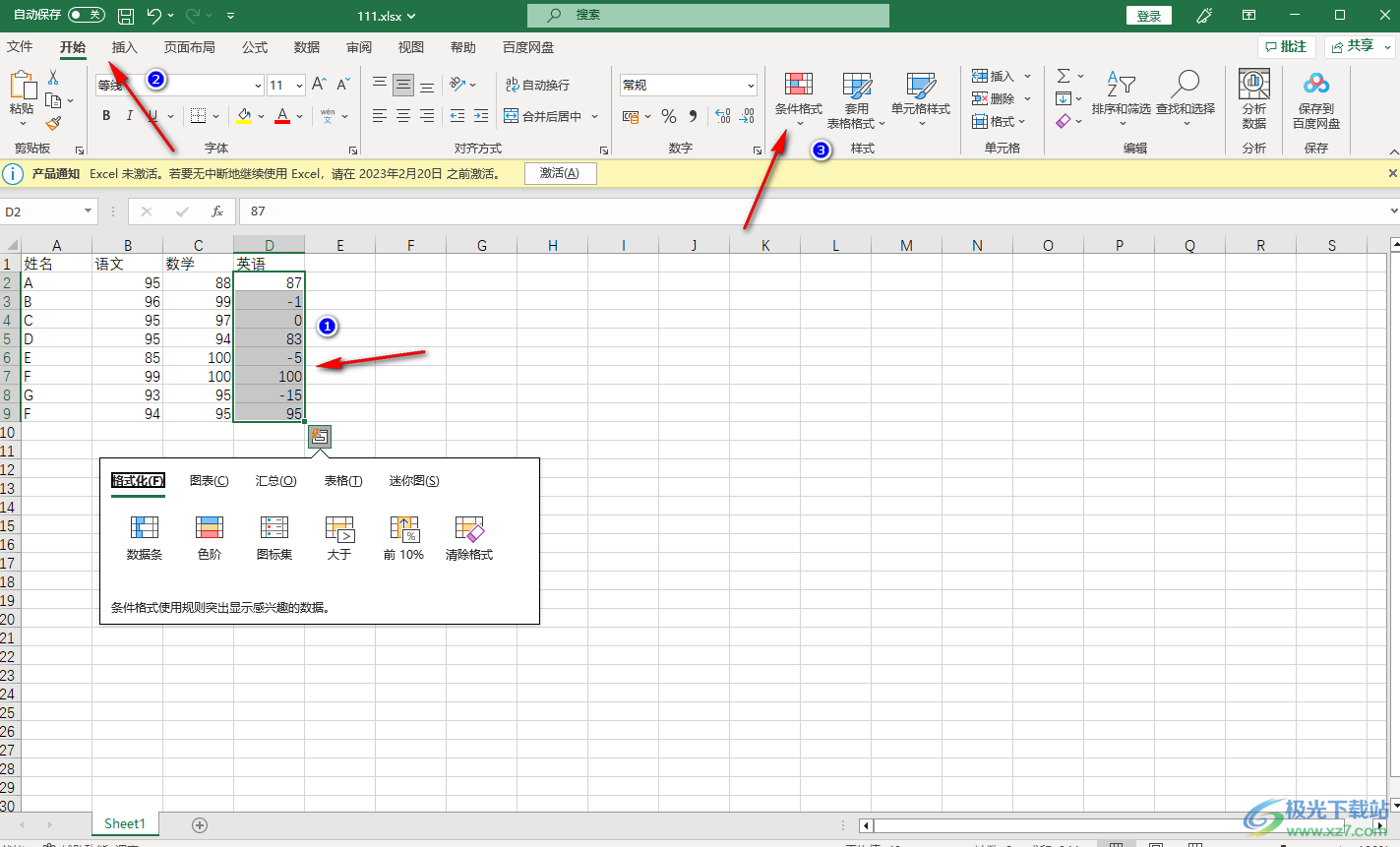The width and height of the screenshot is (1400, 847).
Task: Open the font color dropdown arrow
Action: click(300, 116)
